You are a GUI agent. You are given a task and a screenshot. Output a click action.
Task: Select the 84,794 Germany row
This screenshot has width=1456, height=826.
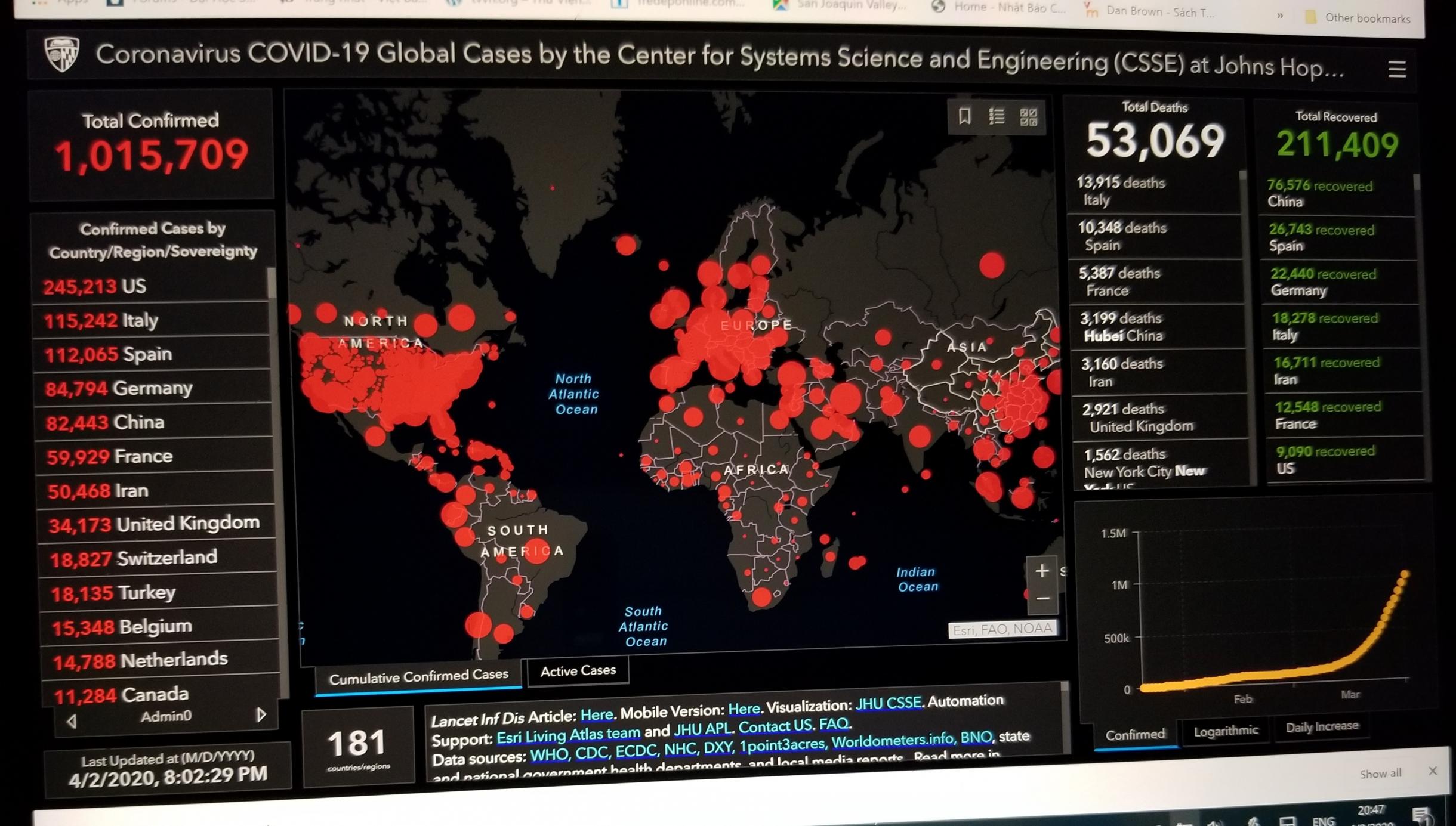(153, 388)
